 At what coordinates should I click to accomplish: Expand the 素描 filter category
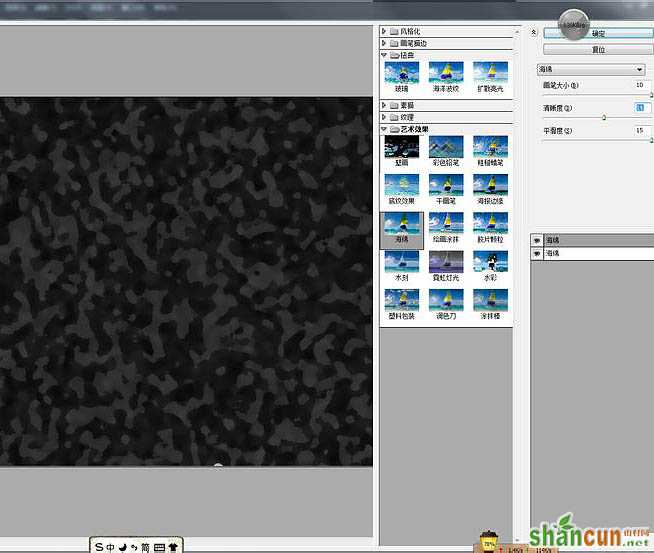384,105
